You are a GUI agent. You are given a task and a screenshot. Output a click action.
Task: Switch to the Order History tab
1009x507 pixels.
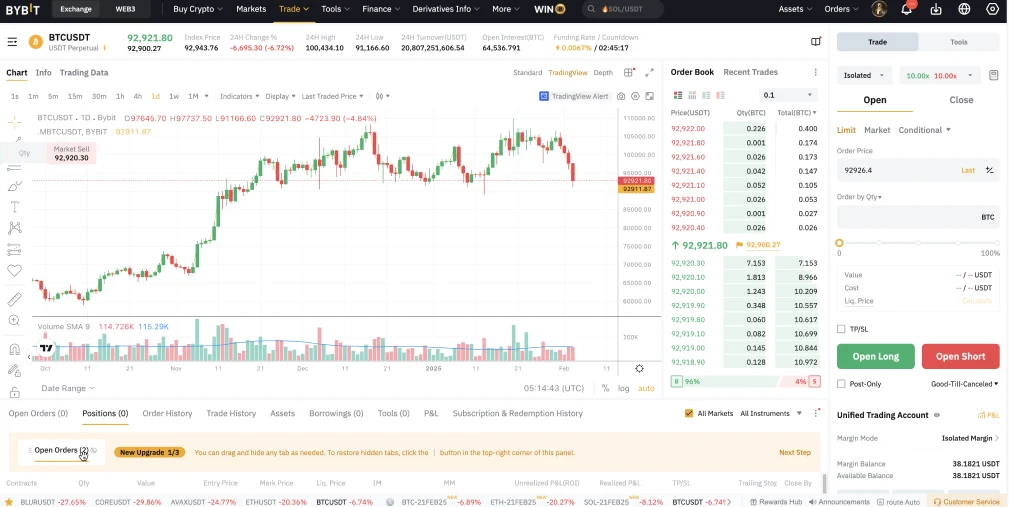167,414
